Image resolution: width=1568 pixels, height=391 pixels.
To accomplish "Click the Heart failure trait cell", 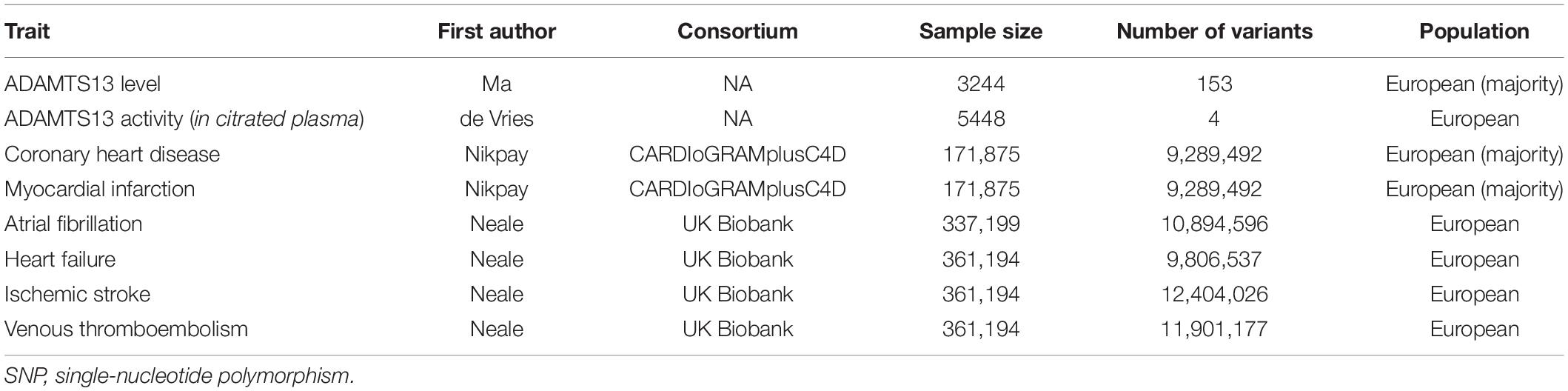I will (x=60, y=259).
